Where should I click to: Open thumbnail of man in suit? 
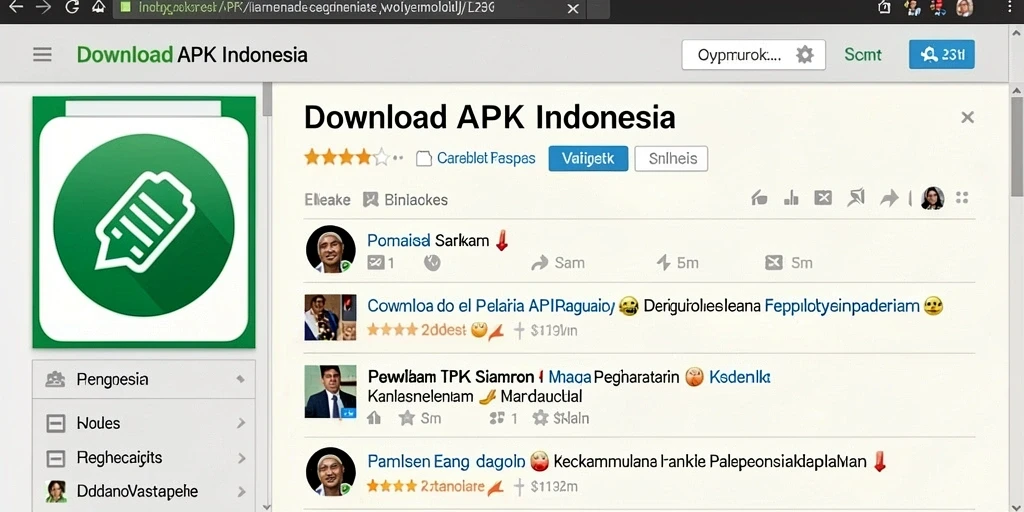330,392
